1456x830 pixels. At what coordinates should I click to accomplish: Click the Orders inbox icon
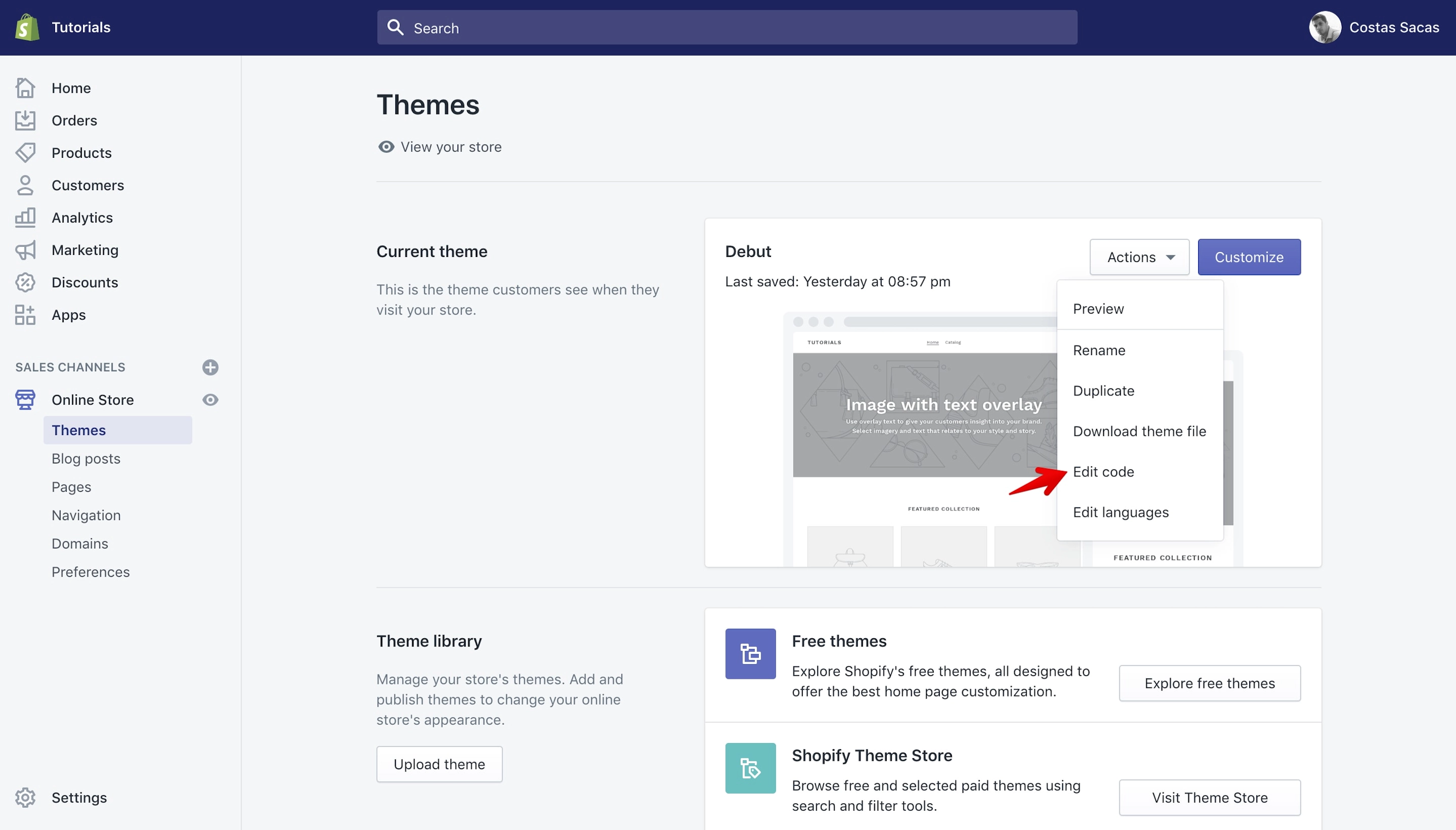(25, 120)
